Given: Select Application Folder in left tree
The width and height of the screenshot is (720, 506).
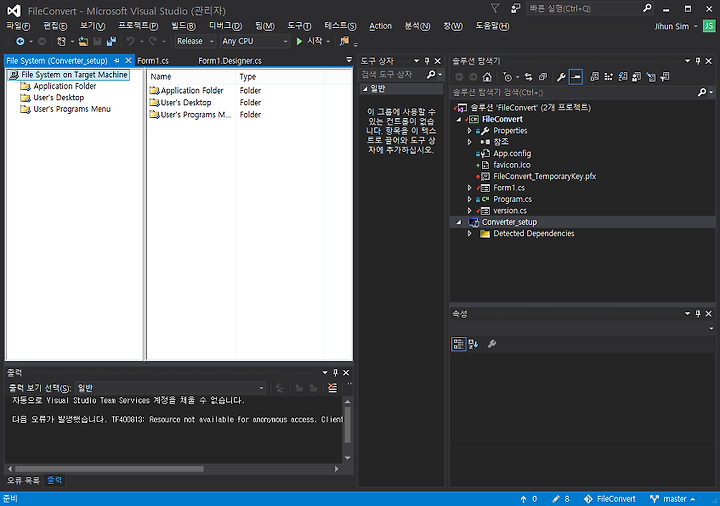Looking at the screenshot, I should click(x=65, y=86).
